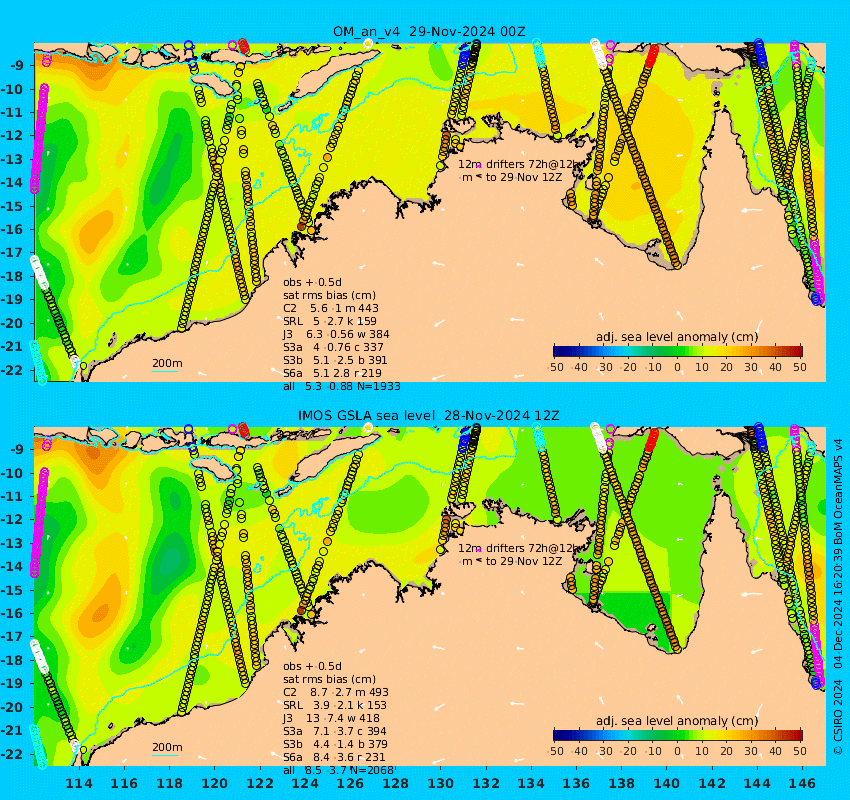Select the top panel row J3 6.3 0.56 w 384
This screenshot has height=800, width=850.
tap(336, 334)
